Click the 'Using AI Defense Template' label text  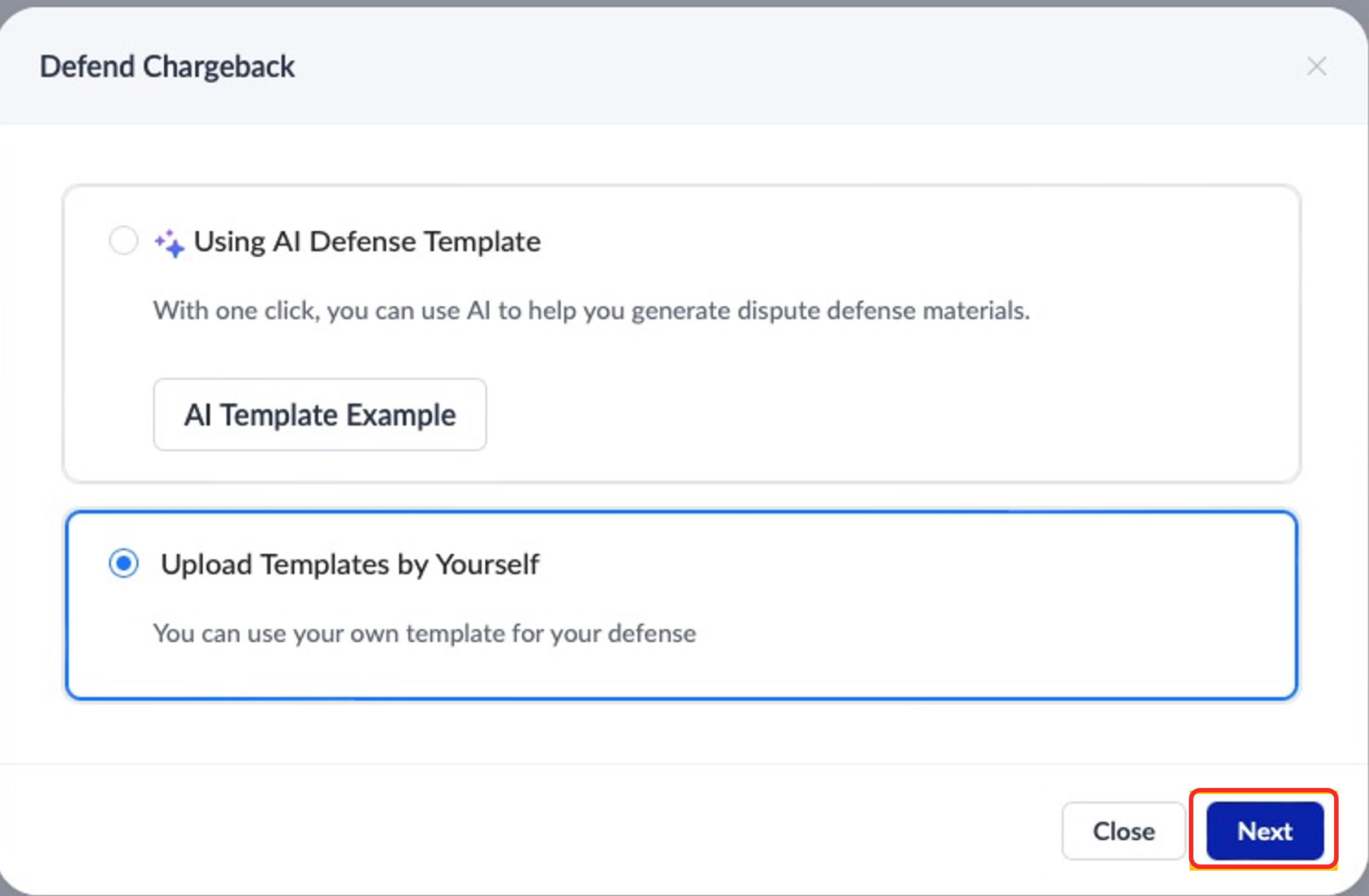click(x=367, y=241)
